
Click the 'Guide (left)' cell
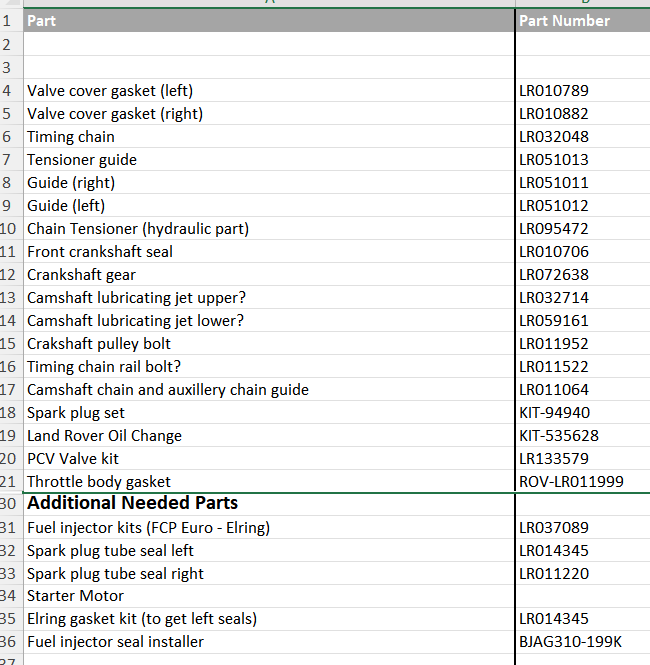point(269,205)
